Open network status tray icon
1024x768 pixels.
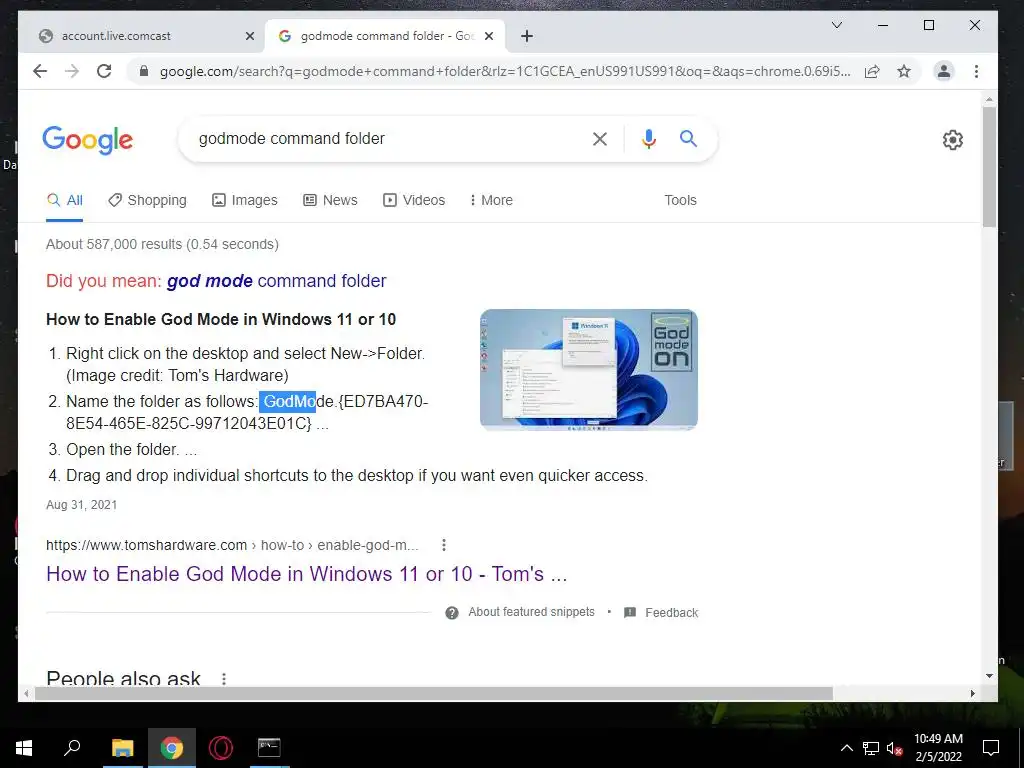(x=871, y=748)
